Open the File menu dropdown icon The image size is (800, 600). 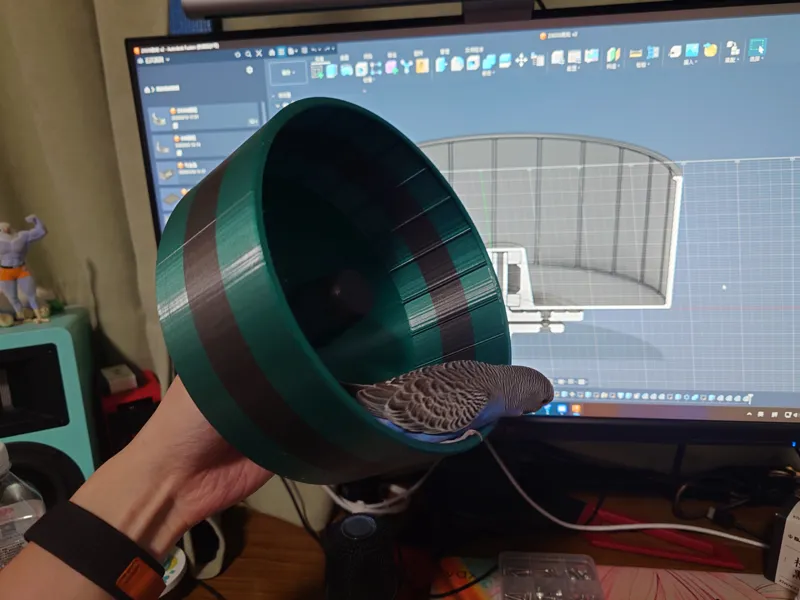(x=292, y=51)
